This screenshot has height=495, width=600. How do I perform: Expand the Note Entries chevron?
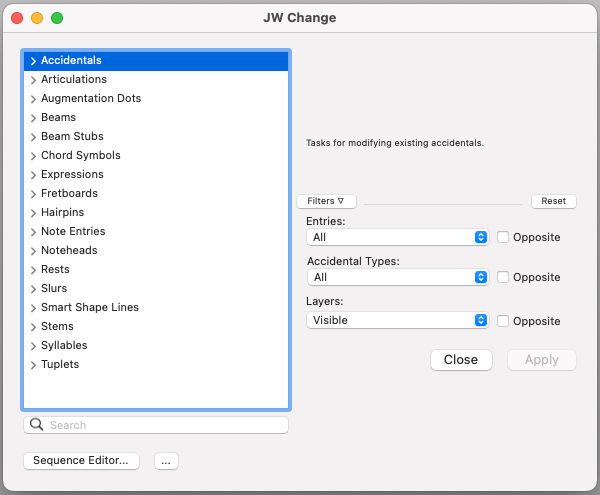[33, 232]
